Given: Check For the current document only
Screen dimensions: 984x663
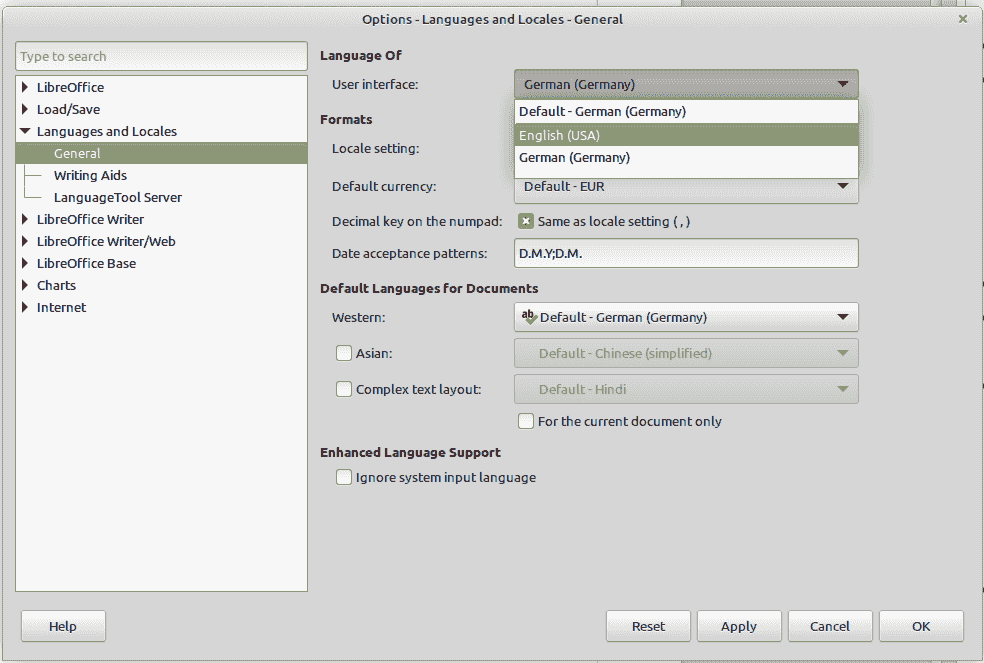Looking at the screenshot, I should (526, 421).
